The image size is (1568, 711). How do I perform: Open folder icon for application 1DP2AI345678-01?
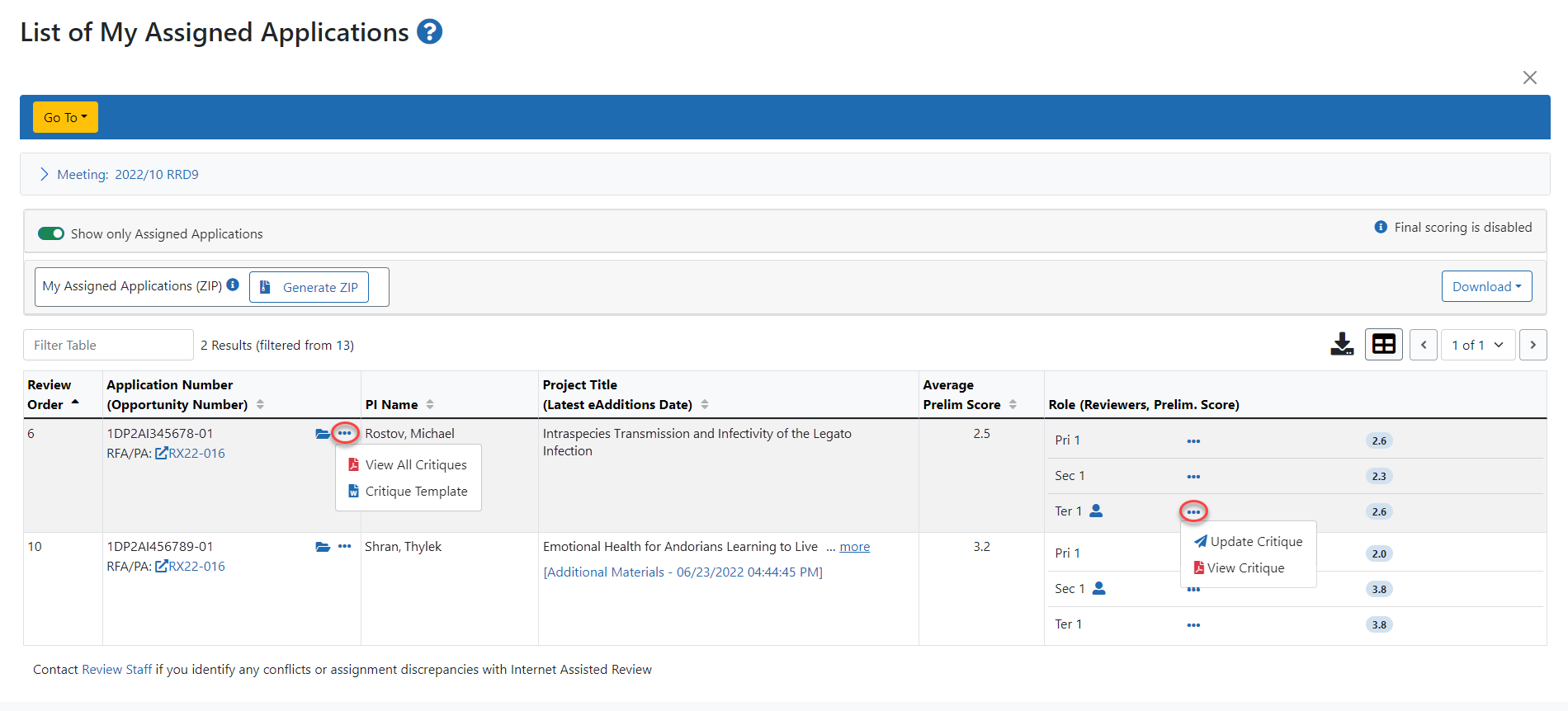coord(323,434)
